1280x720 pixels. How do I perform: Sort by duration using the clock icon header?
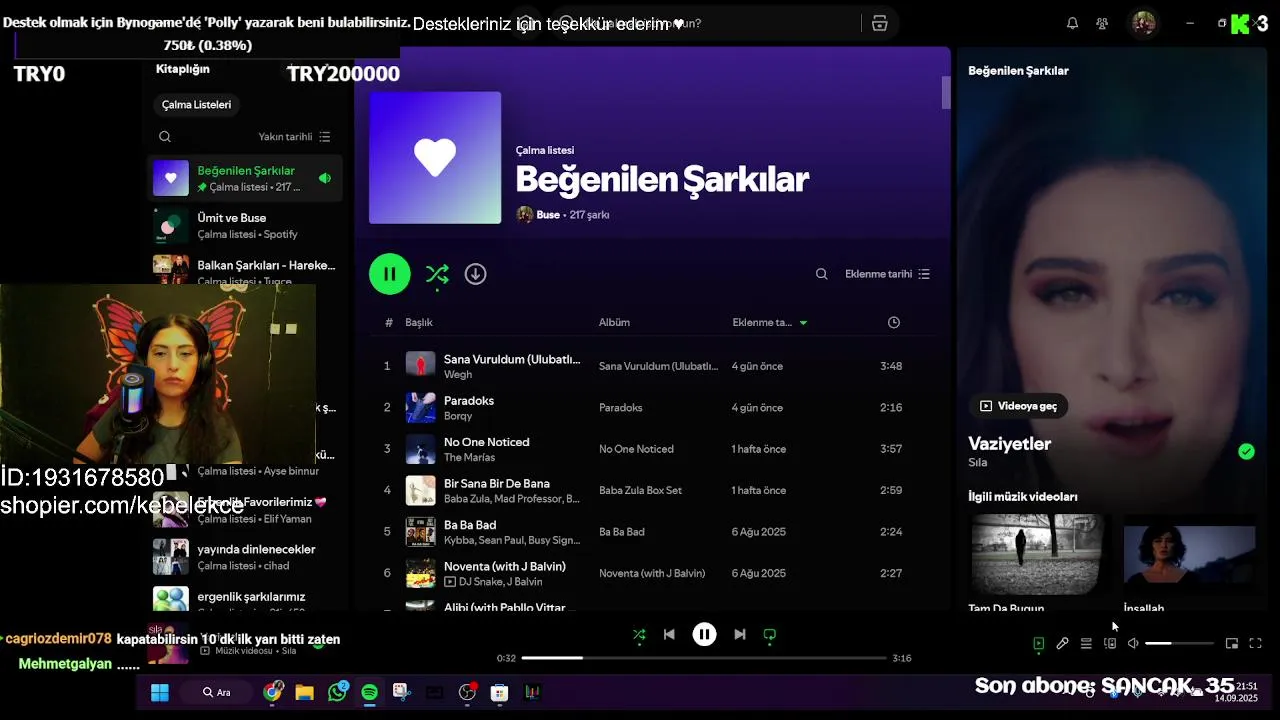coord(894,323)
